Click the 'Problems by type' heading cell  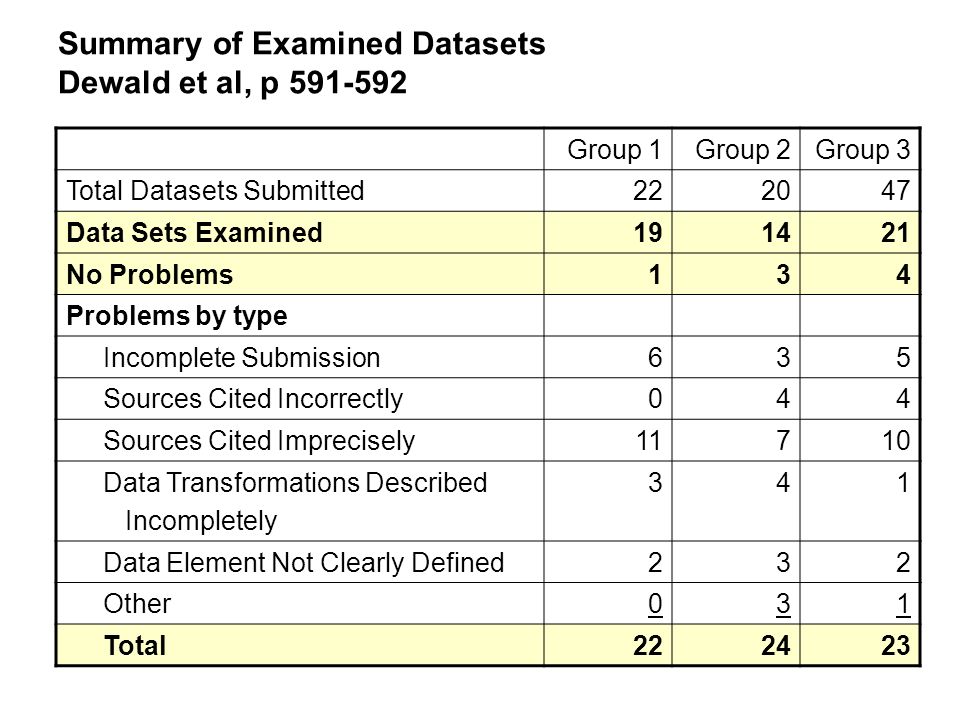coord(177,316)
